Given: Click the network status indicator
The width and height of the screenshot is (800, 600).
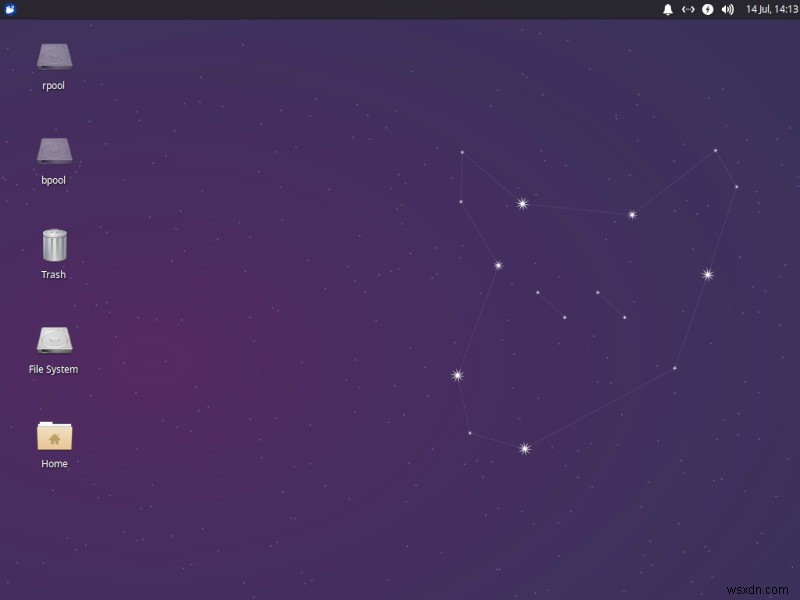Looking at the screenshot, I should 689,9.
